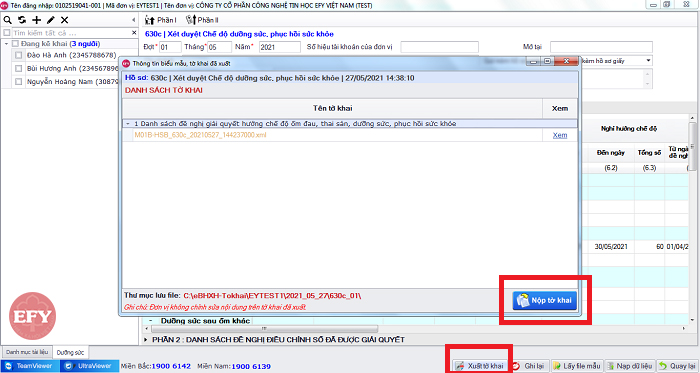Click the 30/05/2021 date cell
This screenshot has height=373, width=700.
tap(611, 246)
